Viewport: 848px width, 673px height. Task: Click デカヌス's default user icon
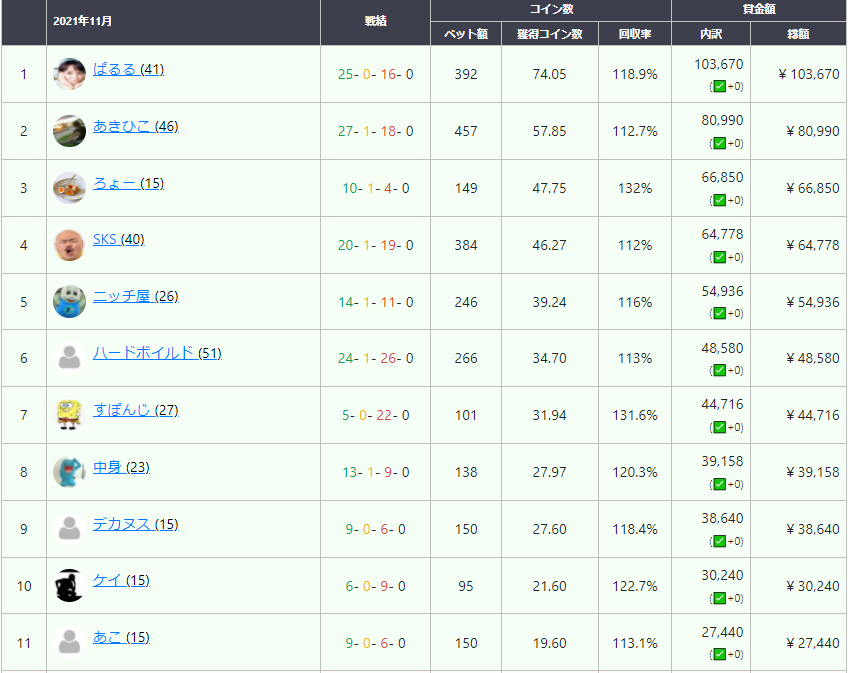pyautogui.click(x=69, y=529)
